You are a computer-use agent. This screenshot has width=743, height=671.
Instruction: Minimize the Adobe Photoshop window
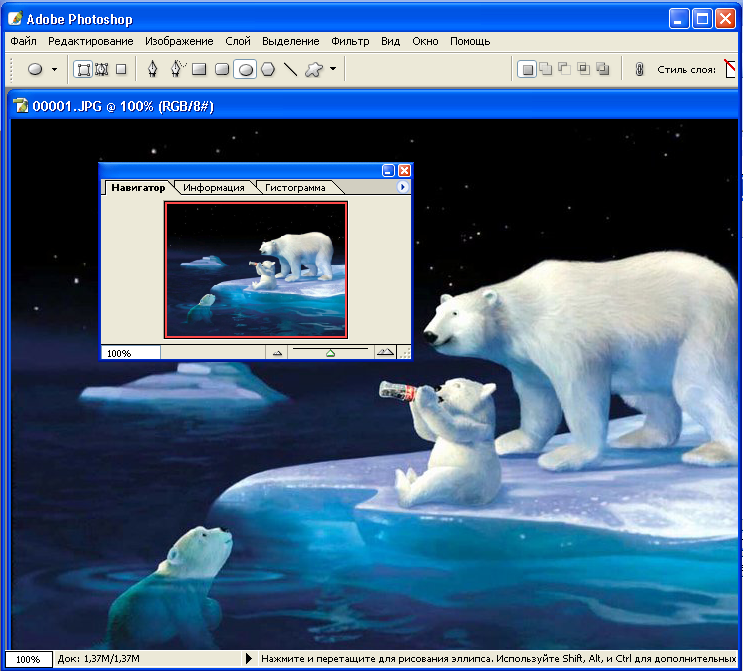coord(679,19)
